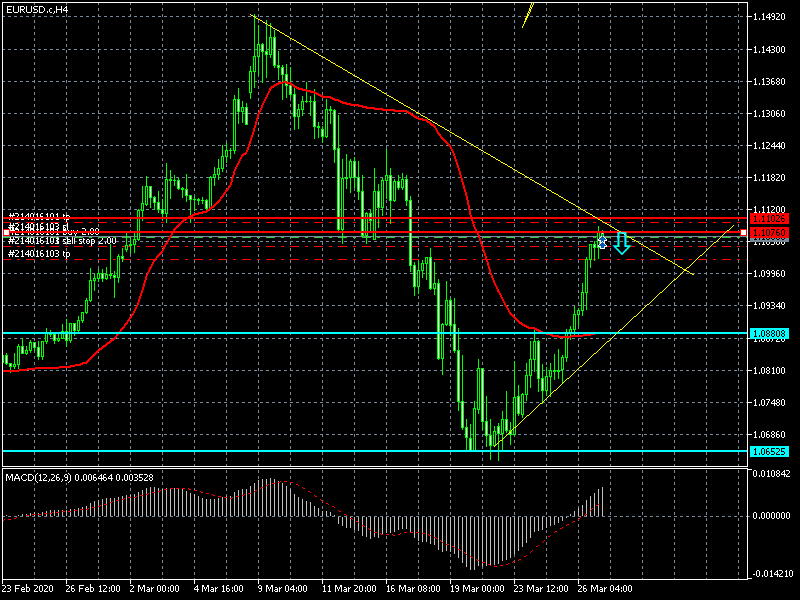Screen dimensions: 800x600
Task: Click the 1.07480 price scale value
Action: (769, 403)
